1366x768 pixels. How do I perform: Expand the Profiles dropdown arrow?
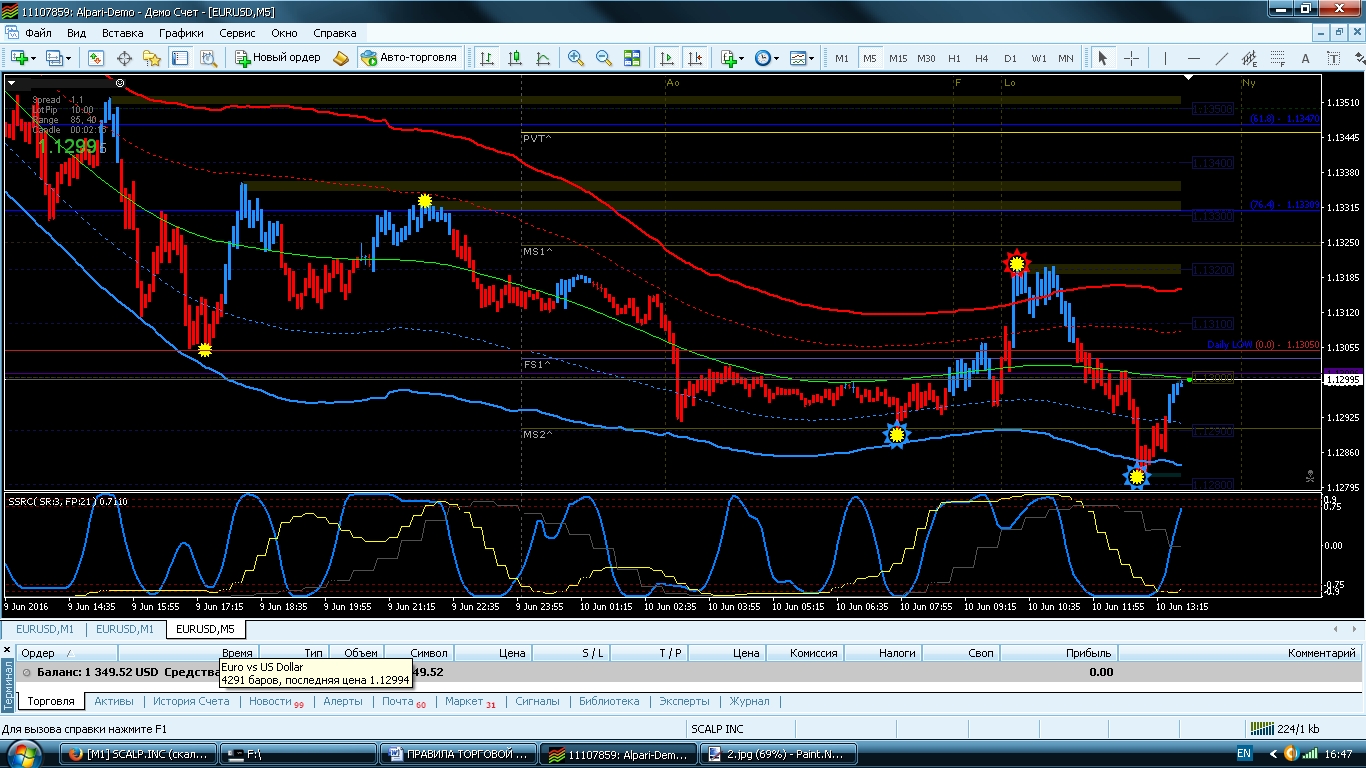coord(69,58)
